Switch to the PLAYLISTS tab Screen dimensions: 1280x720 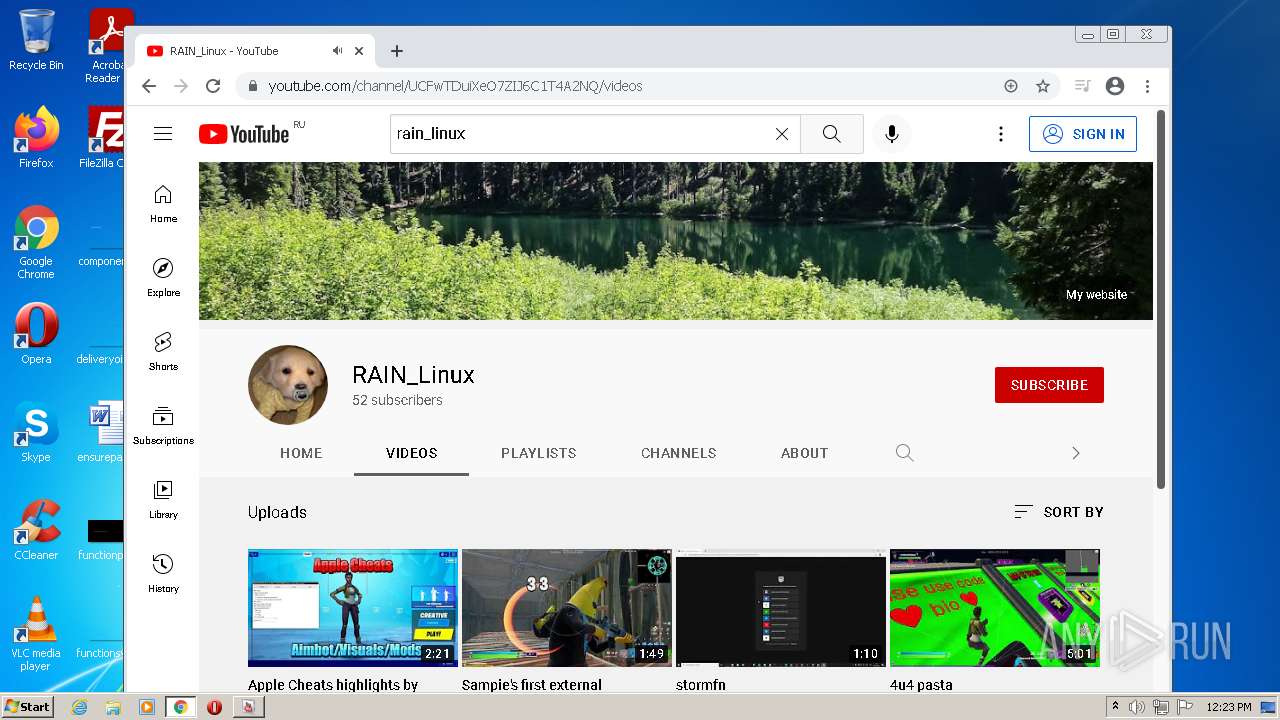(539, 453)
